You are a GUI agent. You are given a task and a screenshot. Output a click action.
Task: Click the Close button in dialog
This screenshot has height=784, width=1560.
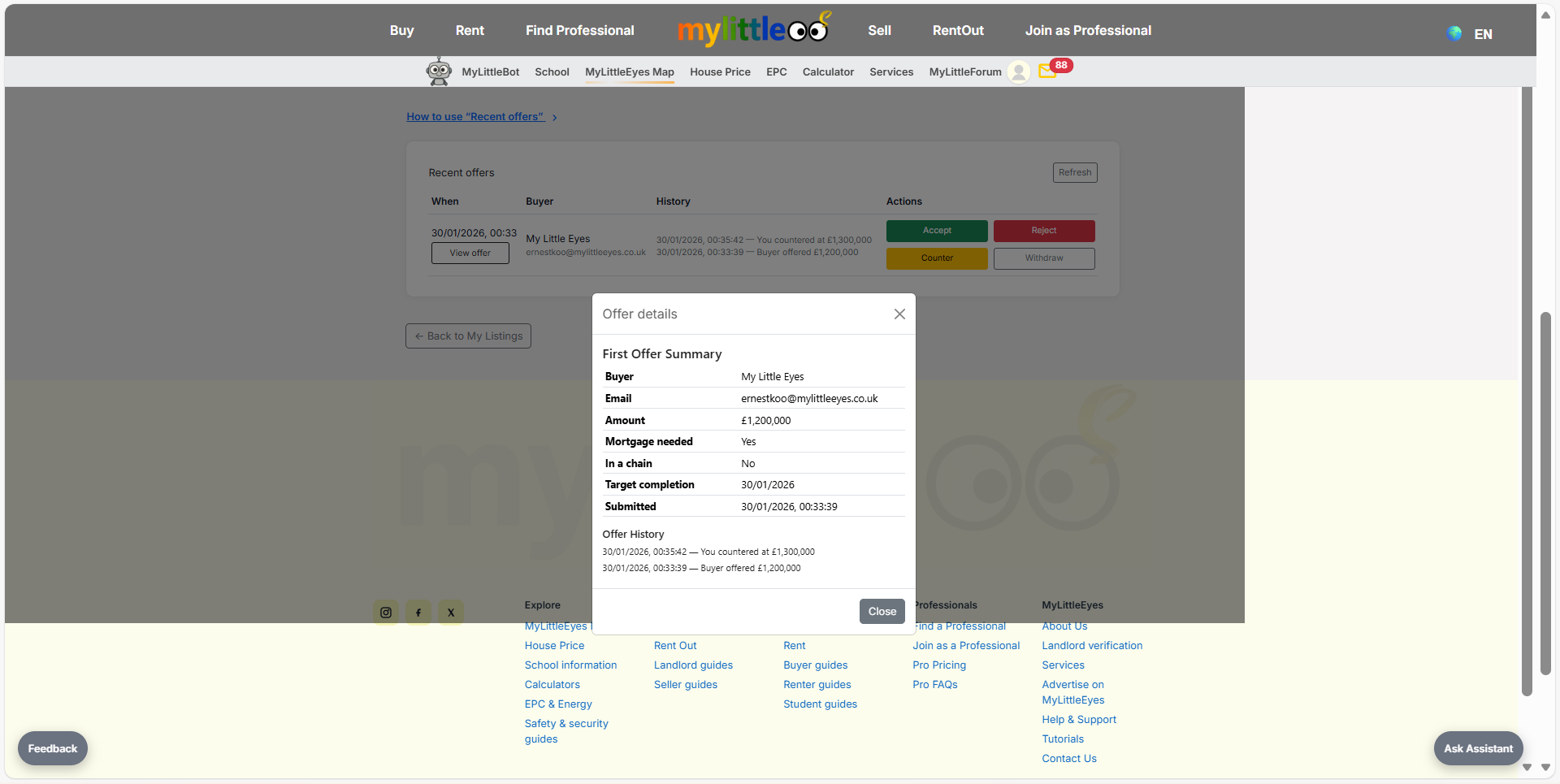tap(882, 612)
